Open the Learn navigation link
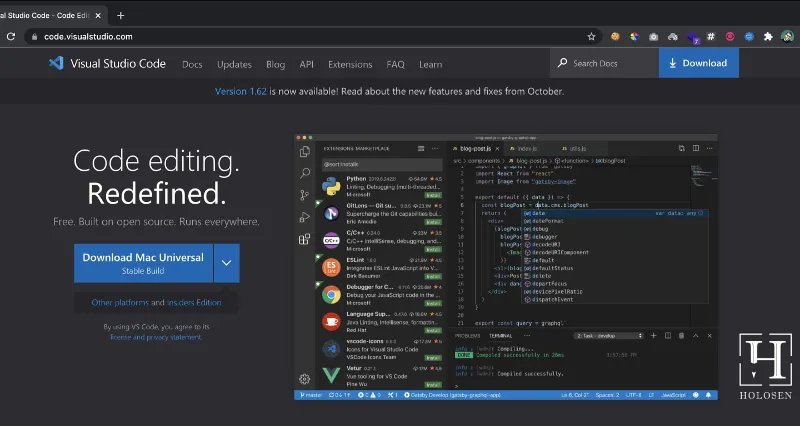This screenshot has height=426, width=800. (431, 64)
